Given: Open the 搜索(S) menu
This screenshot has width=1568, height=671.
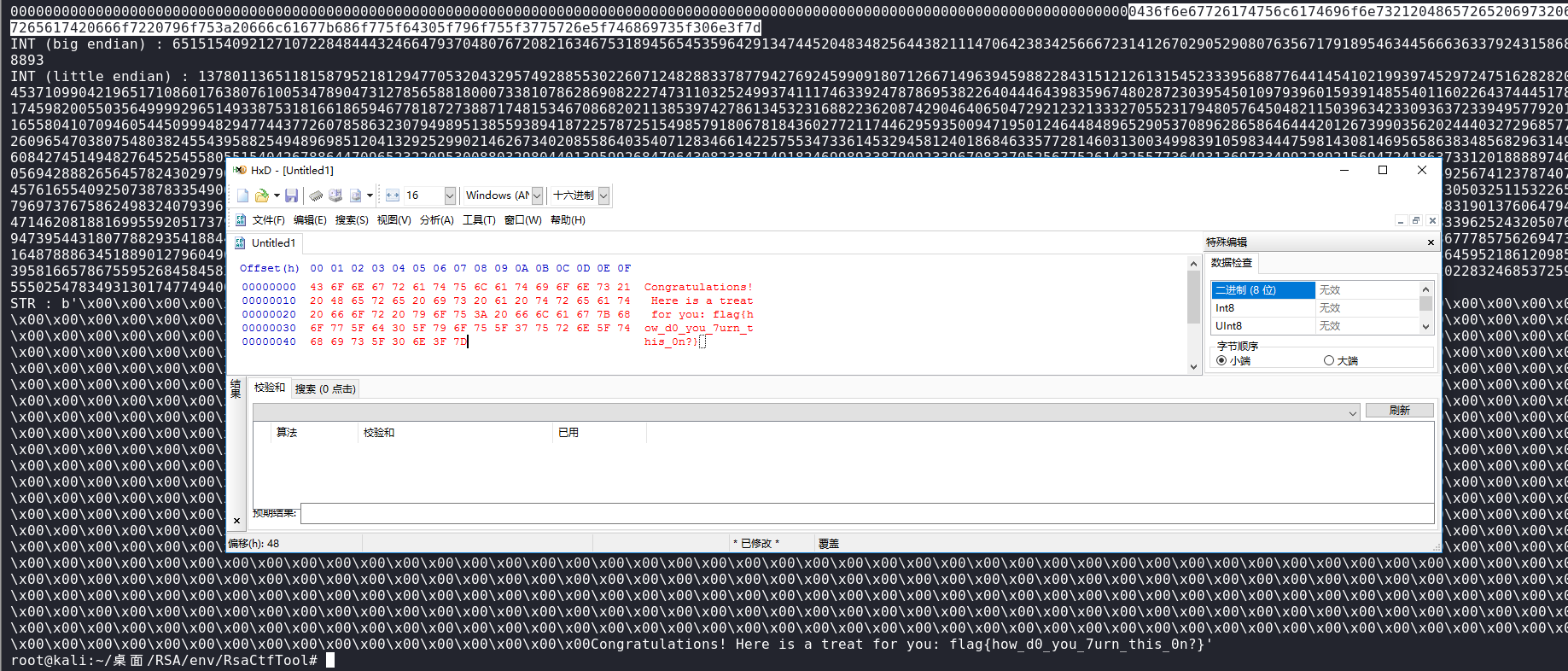Looking at the screenshot, I should point(352,220).
